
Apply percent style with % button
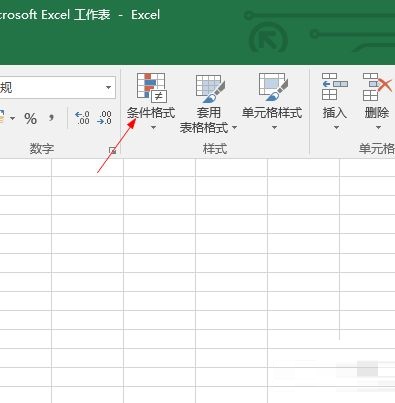(30, 119)
